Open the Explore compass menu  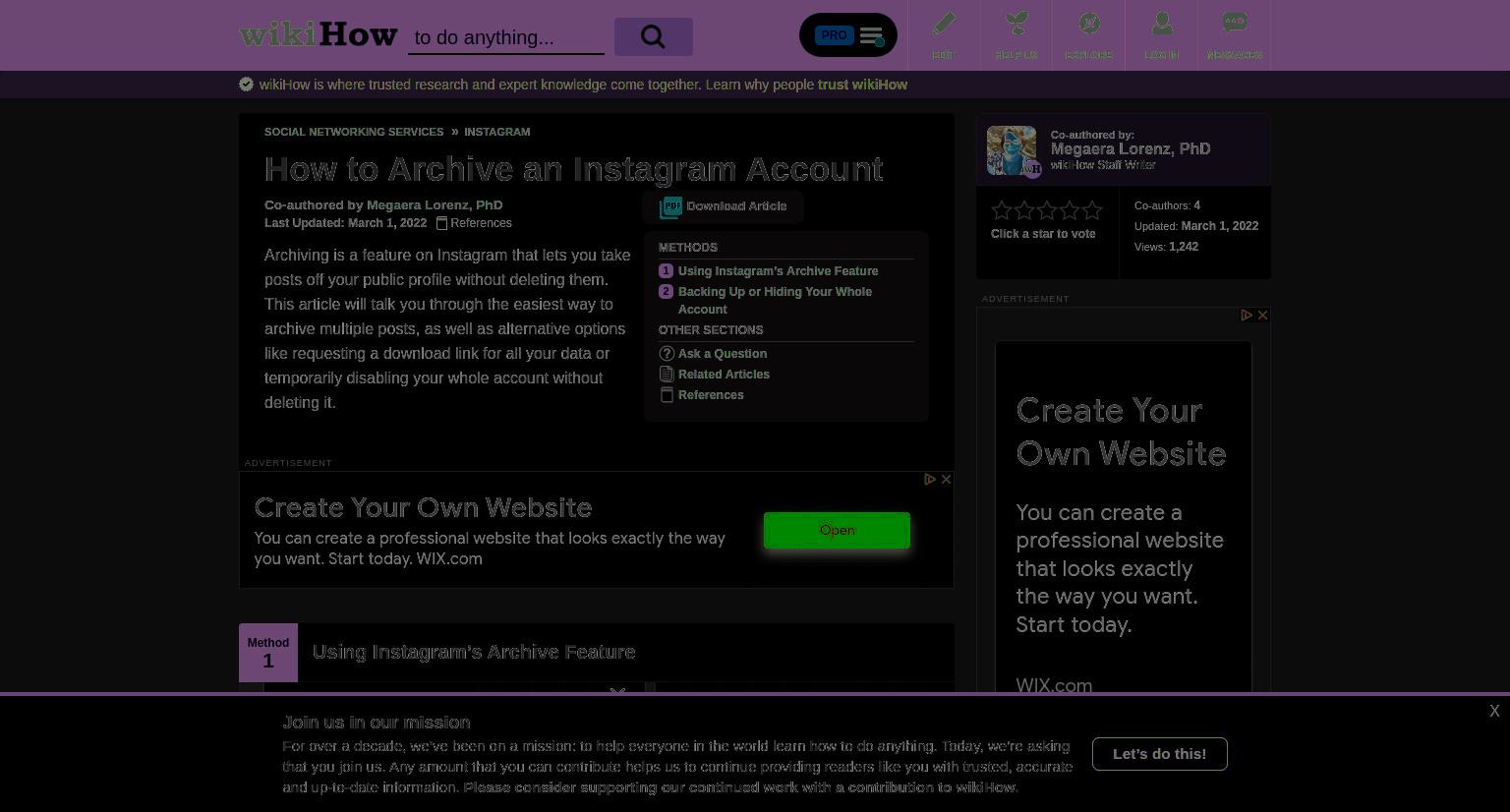[1089, 34]
